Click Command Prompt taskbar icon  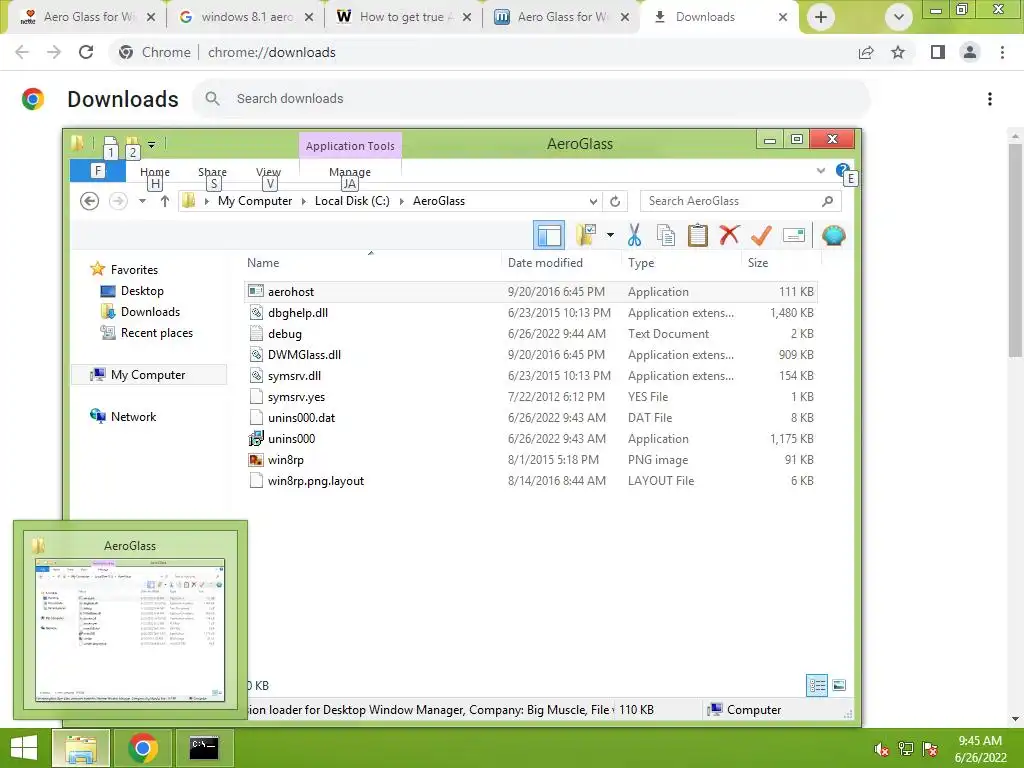click(204, 748)
